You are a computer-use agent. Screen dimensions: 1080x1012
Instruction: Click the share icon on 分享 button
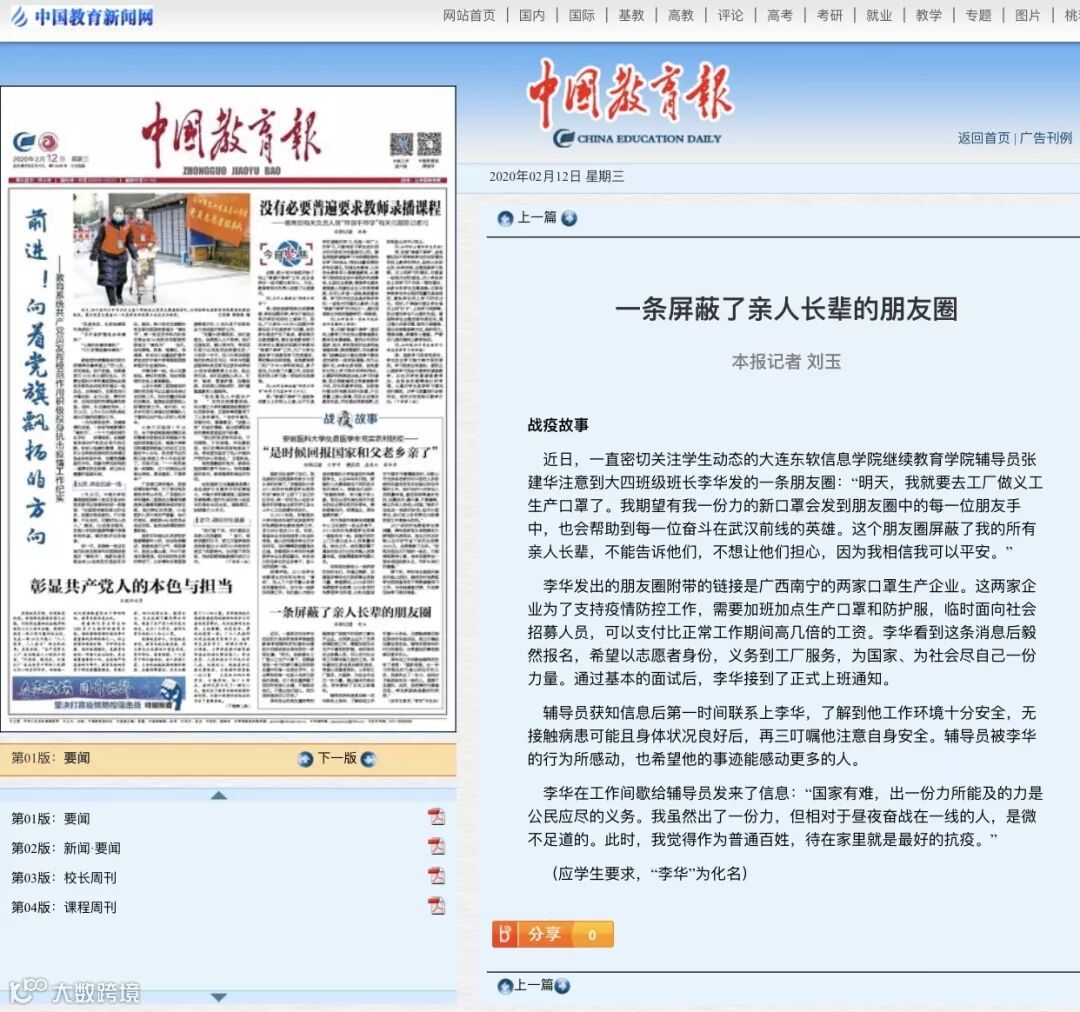point(505,934)
